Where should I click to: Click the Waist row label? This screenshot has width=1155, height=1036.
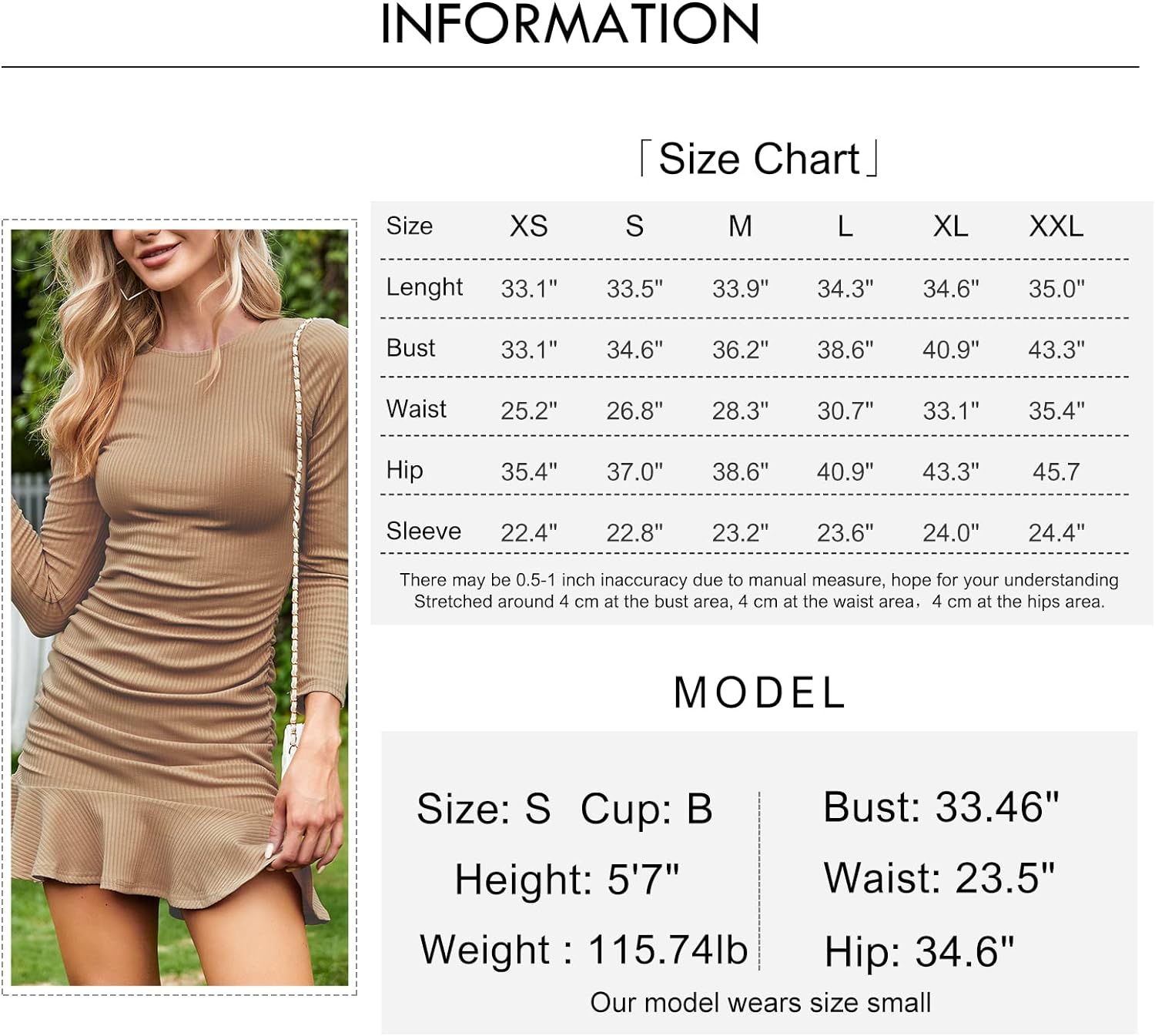click(417, 408)
